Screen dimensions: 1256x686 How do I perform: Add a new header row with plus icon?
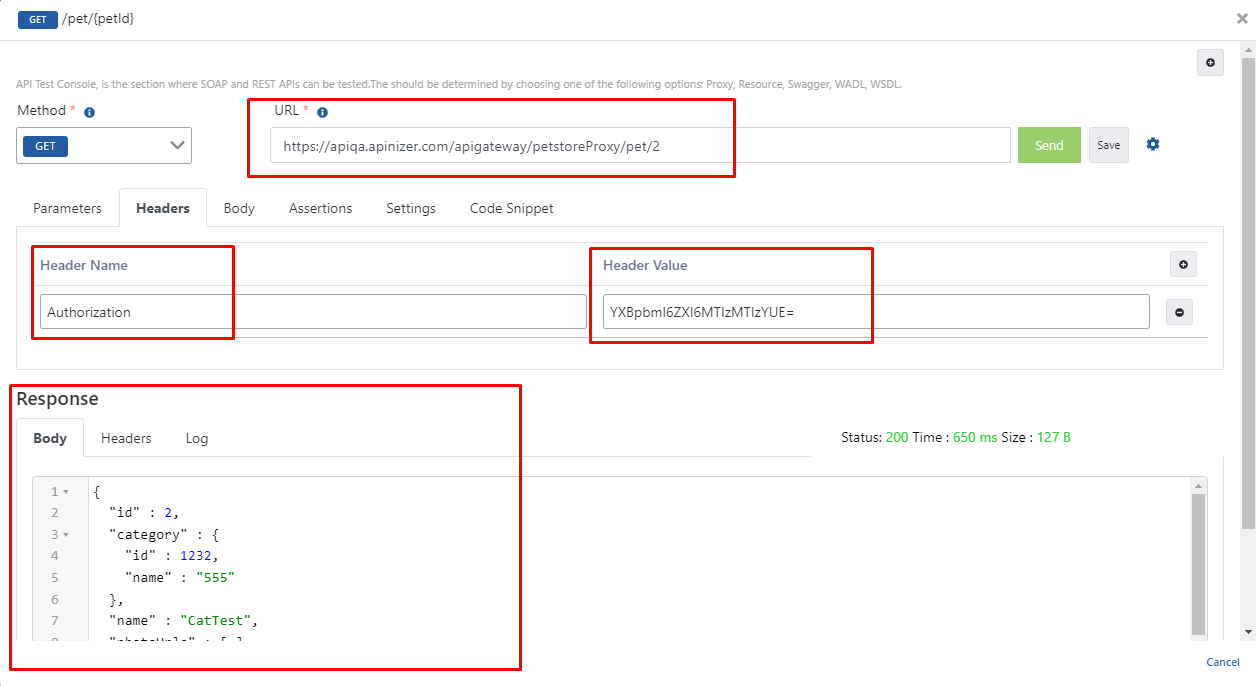[1183, 265]
